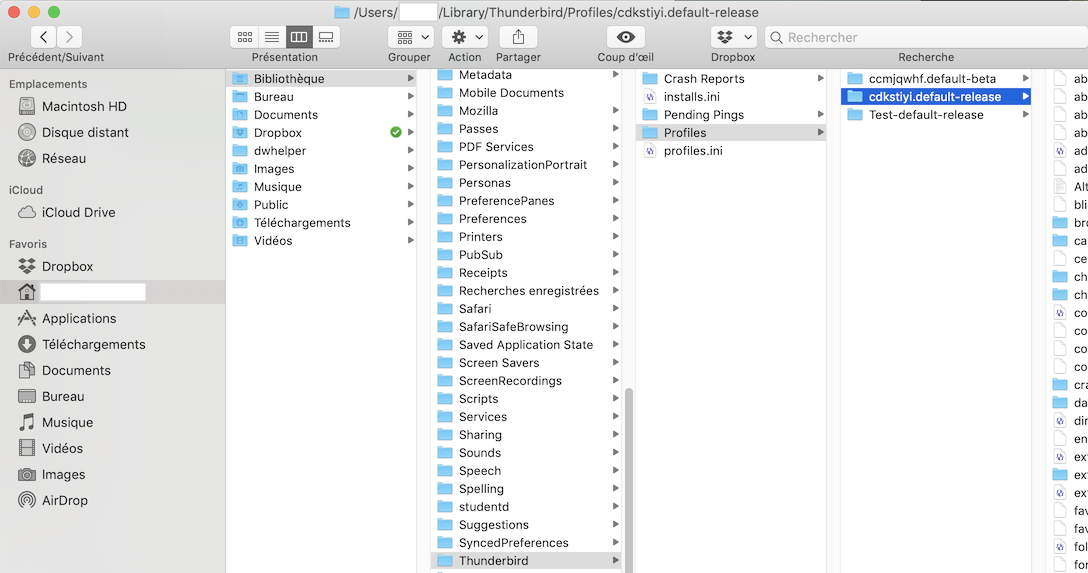Expand Crash Reports folder arrow
1088x573 pixels.
821,78
